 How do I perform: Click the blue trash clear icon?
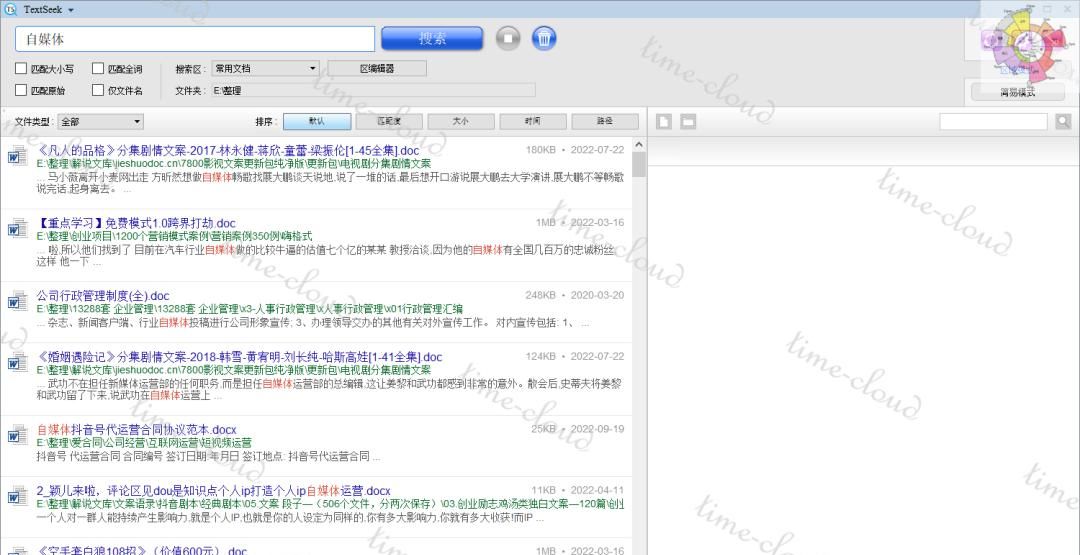[x=543, y=39]
